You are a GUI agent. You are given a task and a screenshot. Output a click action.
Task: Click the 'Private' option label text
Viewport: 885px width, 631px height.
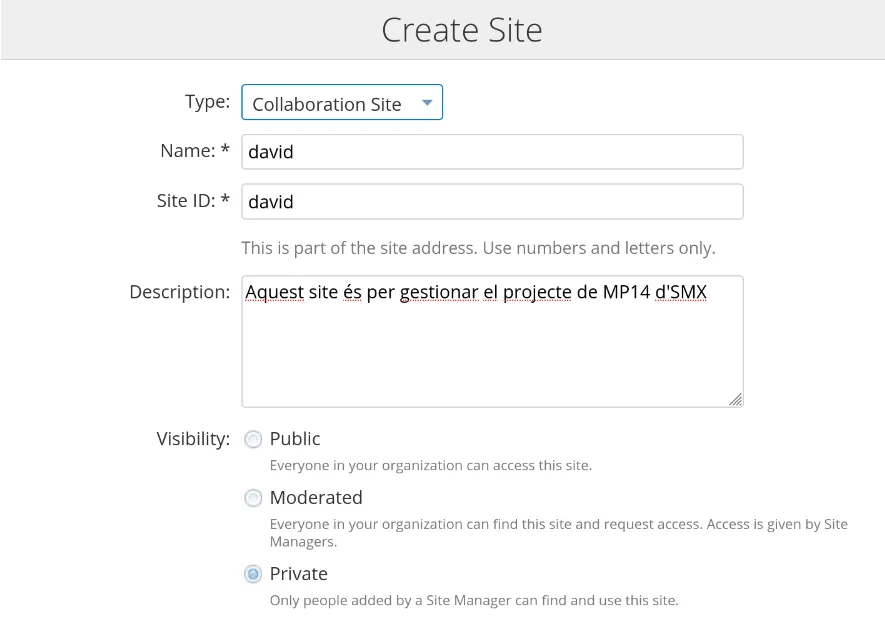299,574
